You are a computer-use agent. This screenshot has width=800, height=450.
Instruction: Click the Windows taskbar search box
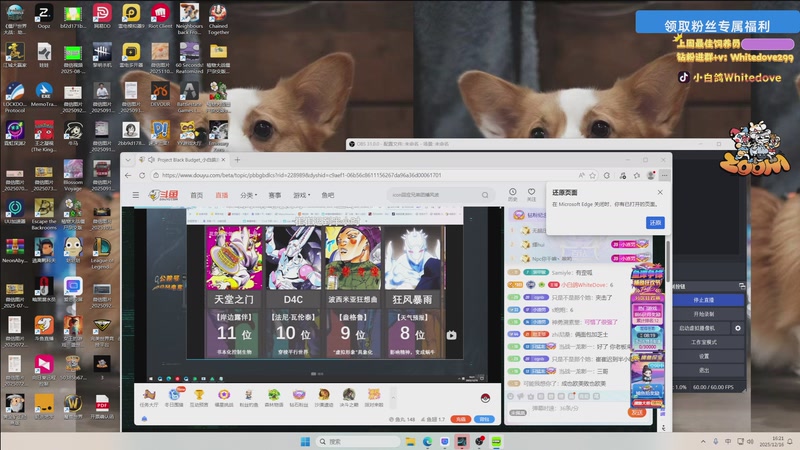pyautogui.click(x=357, y=441)
